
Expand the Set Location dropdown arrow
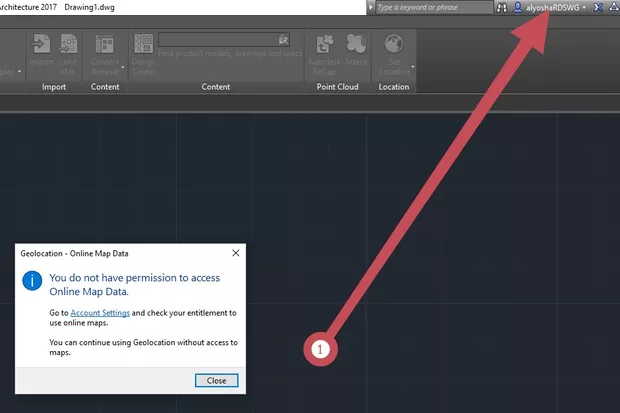(x=413, y=67)
